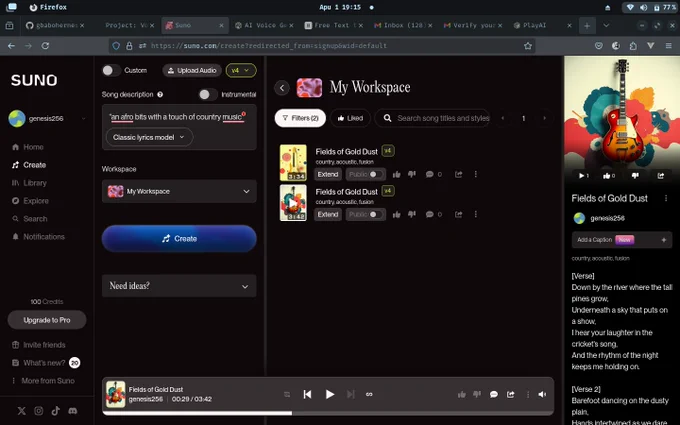Click Search song titles and styles field
The image size is (680, 425).
432,118
